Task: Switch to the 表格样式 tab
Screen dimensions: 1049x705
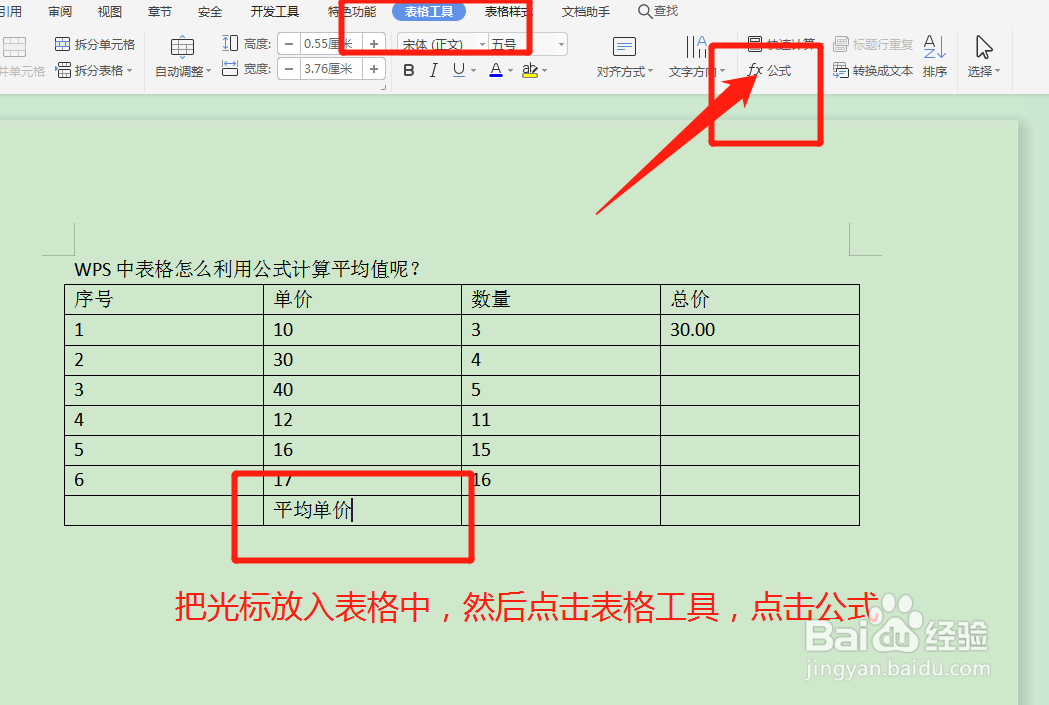Action: (509, 11)
